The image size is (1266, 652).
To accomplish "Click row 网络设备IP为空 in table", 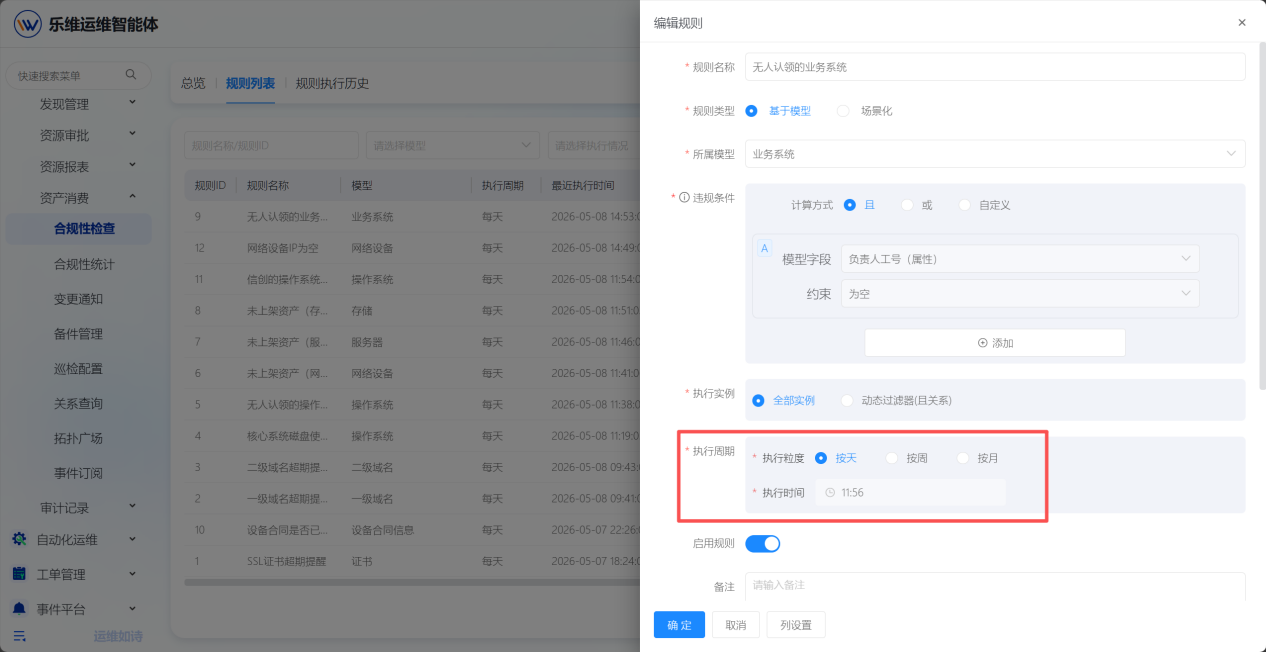I will pos(412,248).
